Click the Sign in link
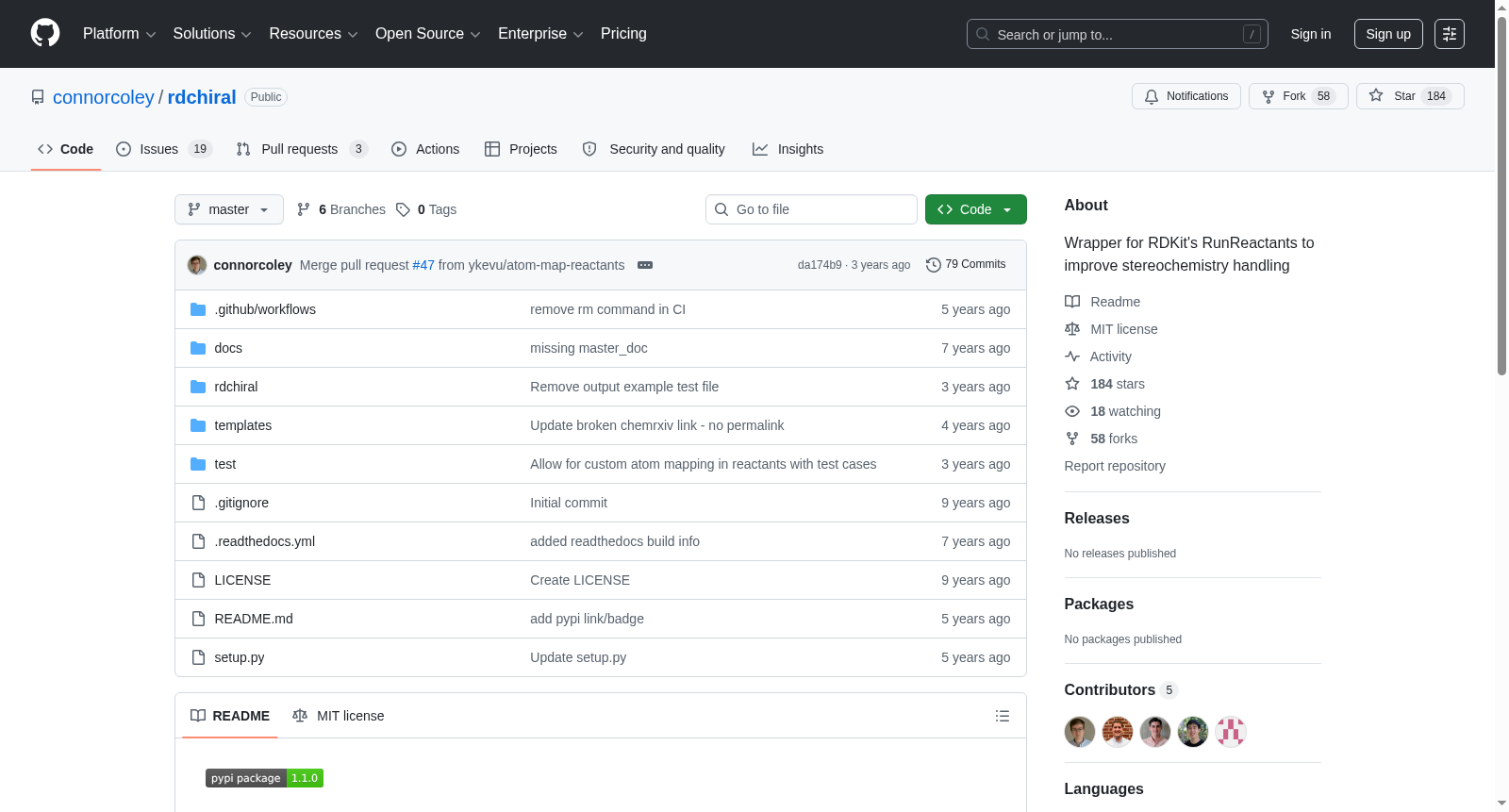This screenshot has width=1509, height=812. (x=1311, y=34)
